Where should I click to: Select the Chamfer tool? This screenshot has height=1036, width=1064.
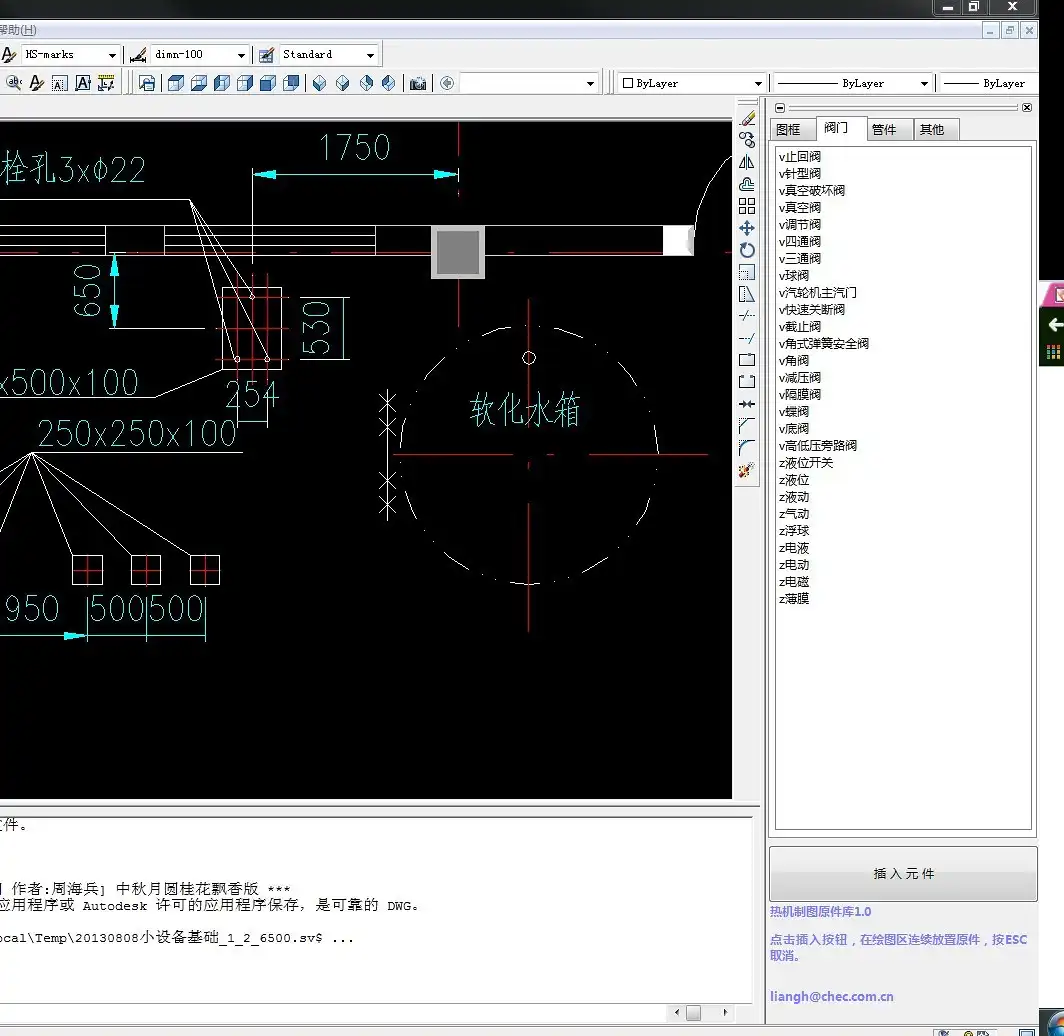747,425
